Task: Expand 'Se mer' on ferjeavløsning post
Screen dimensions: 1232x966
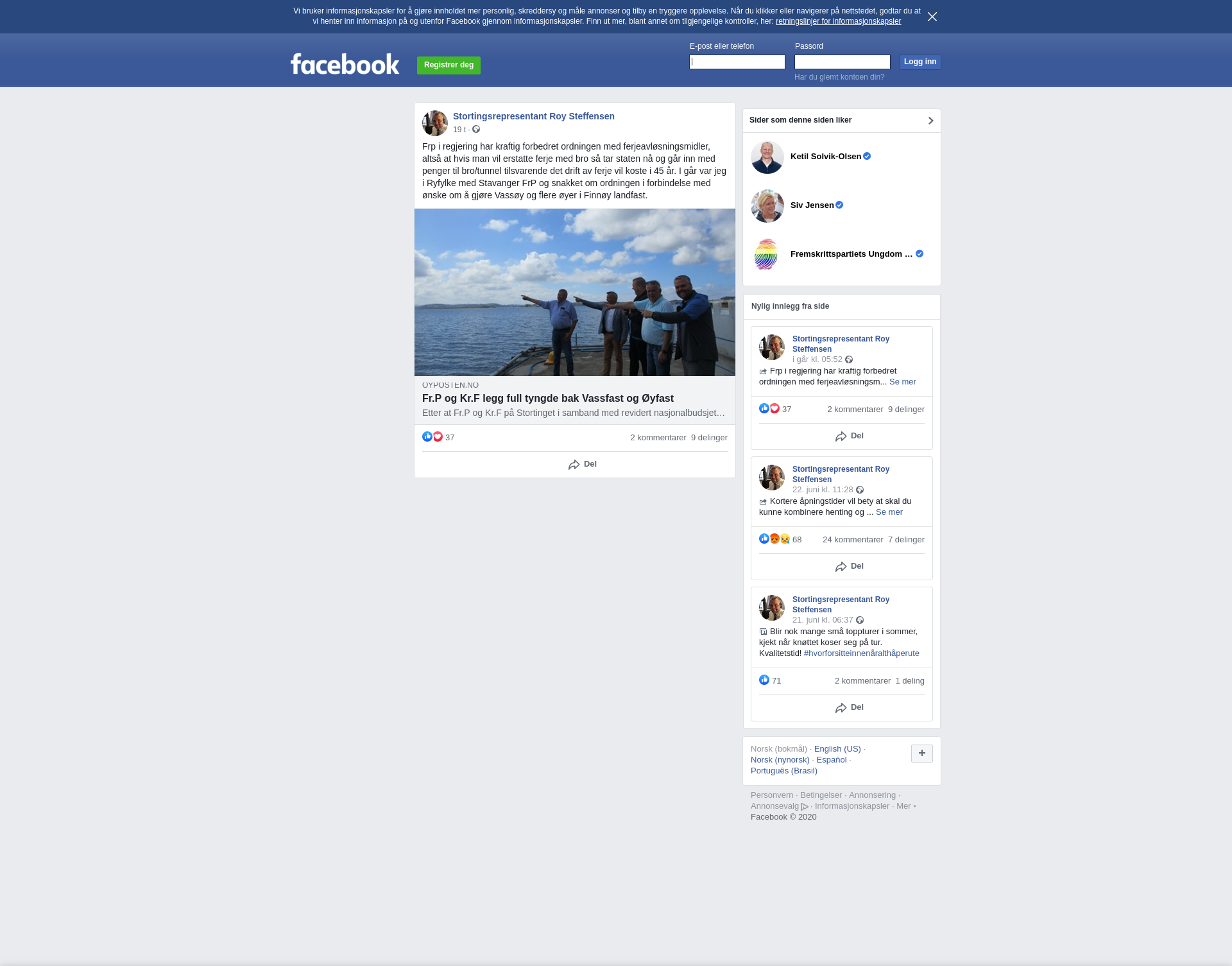Action: point(903,382)
